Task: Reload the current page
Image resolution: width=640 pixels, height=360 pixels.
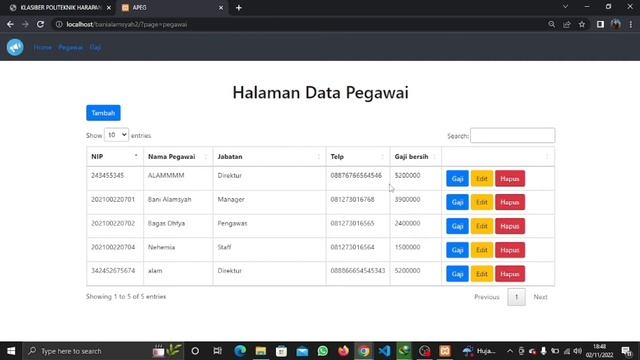Action: point(40,24)
